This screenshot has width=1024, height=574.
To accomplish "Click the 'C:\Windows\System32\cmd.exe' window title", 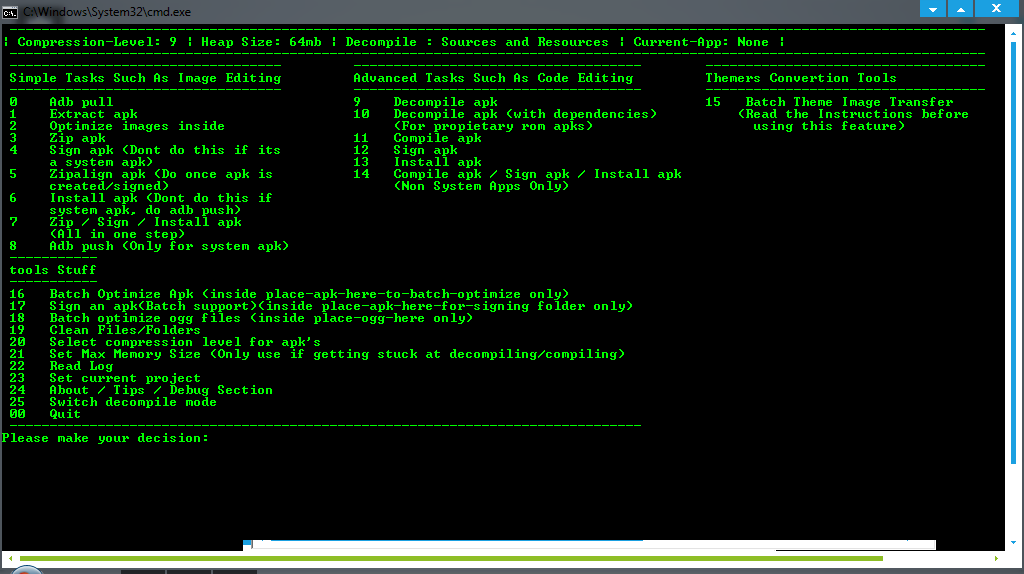I will click(x=107, y=12).
